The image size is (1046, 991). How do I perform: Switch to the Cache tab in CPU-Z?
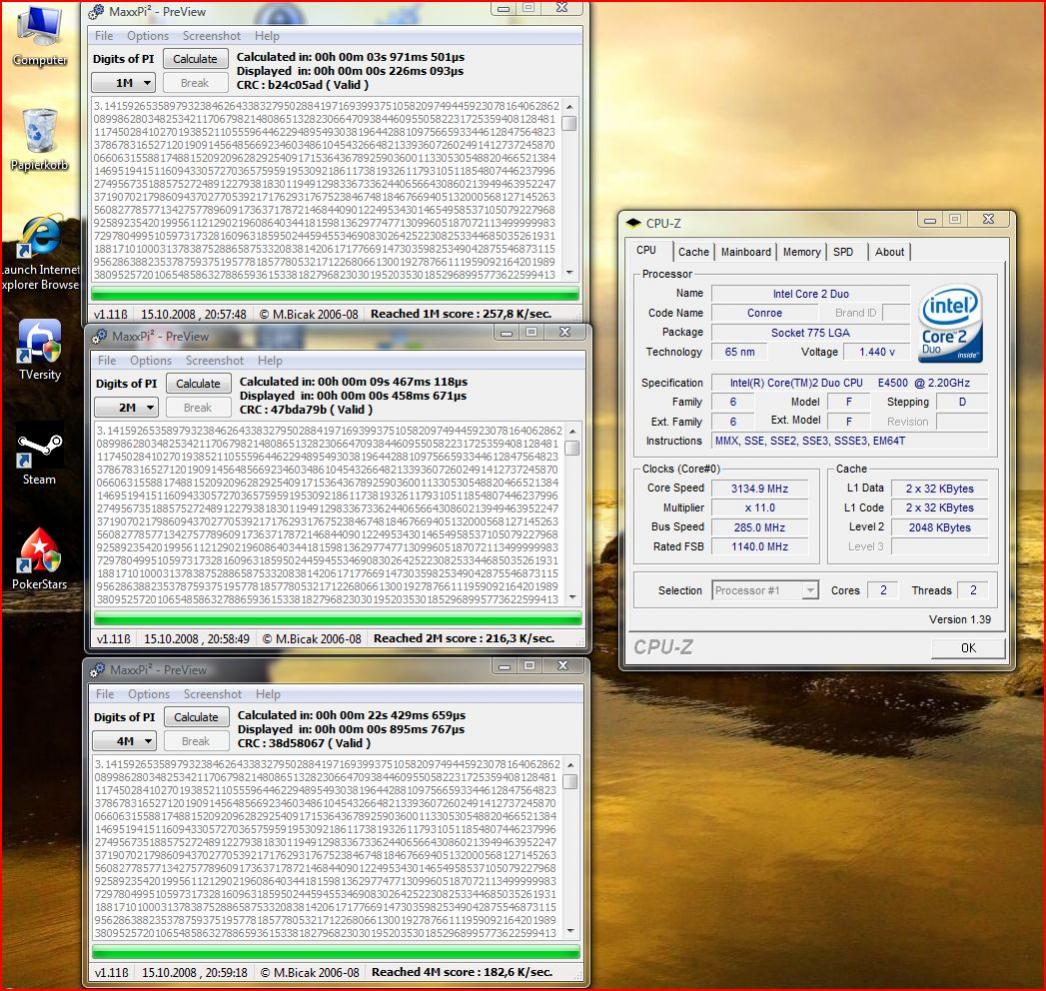click(x=694, y=252)
